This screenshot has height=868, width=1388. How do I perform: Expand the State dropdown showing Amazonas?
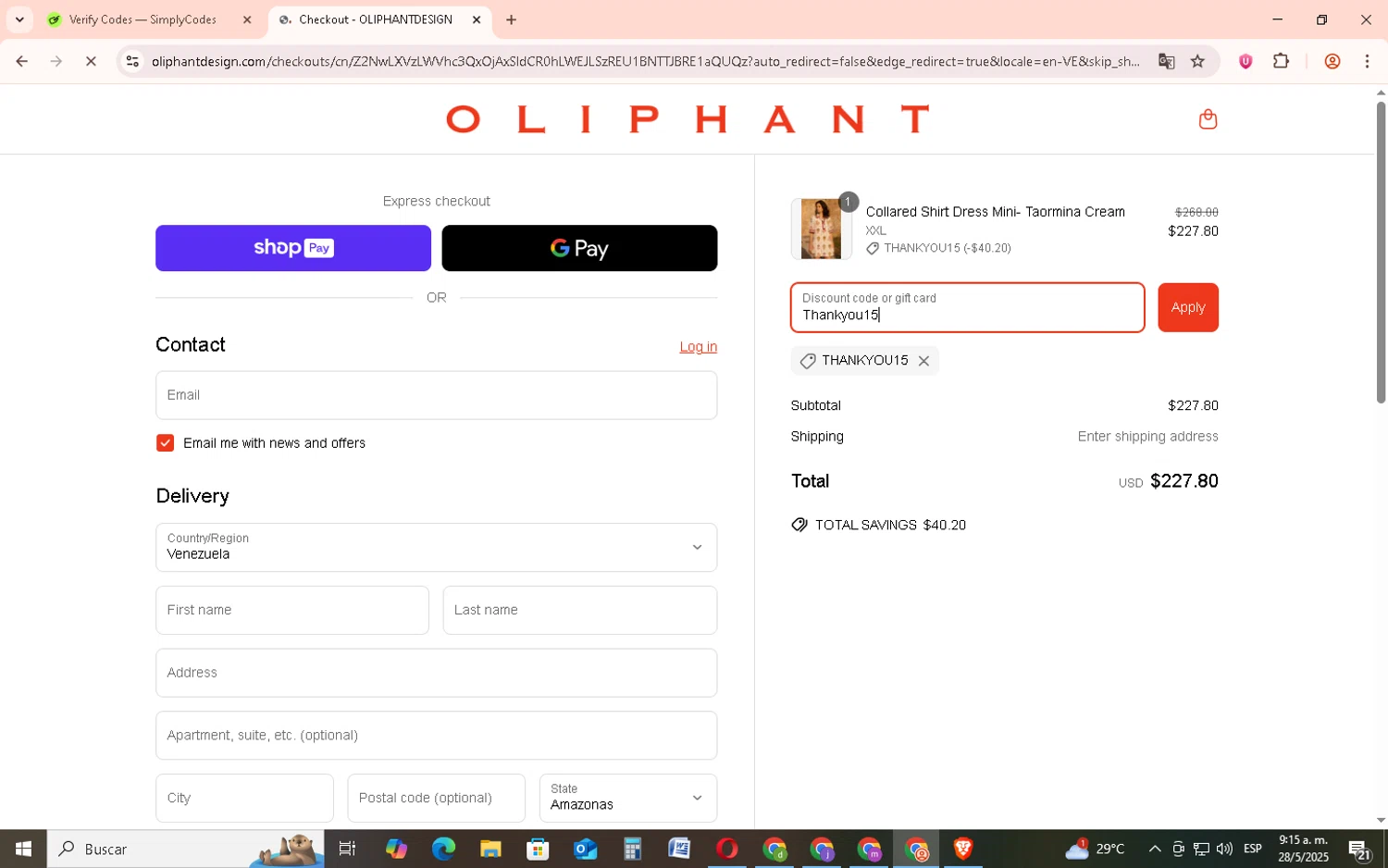click(628, 798)
